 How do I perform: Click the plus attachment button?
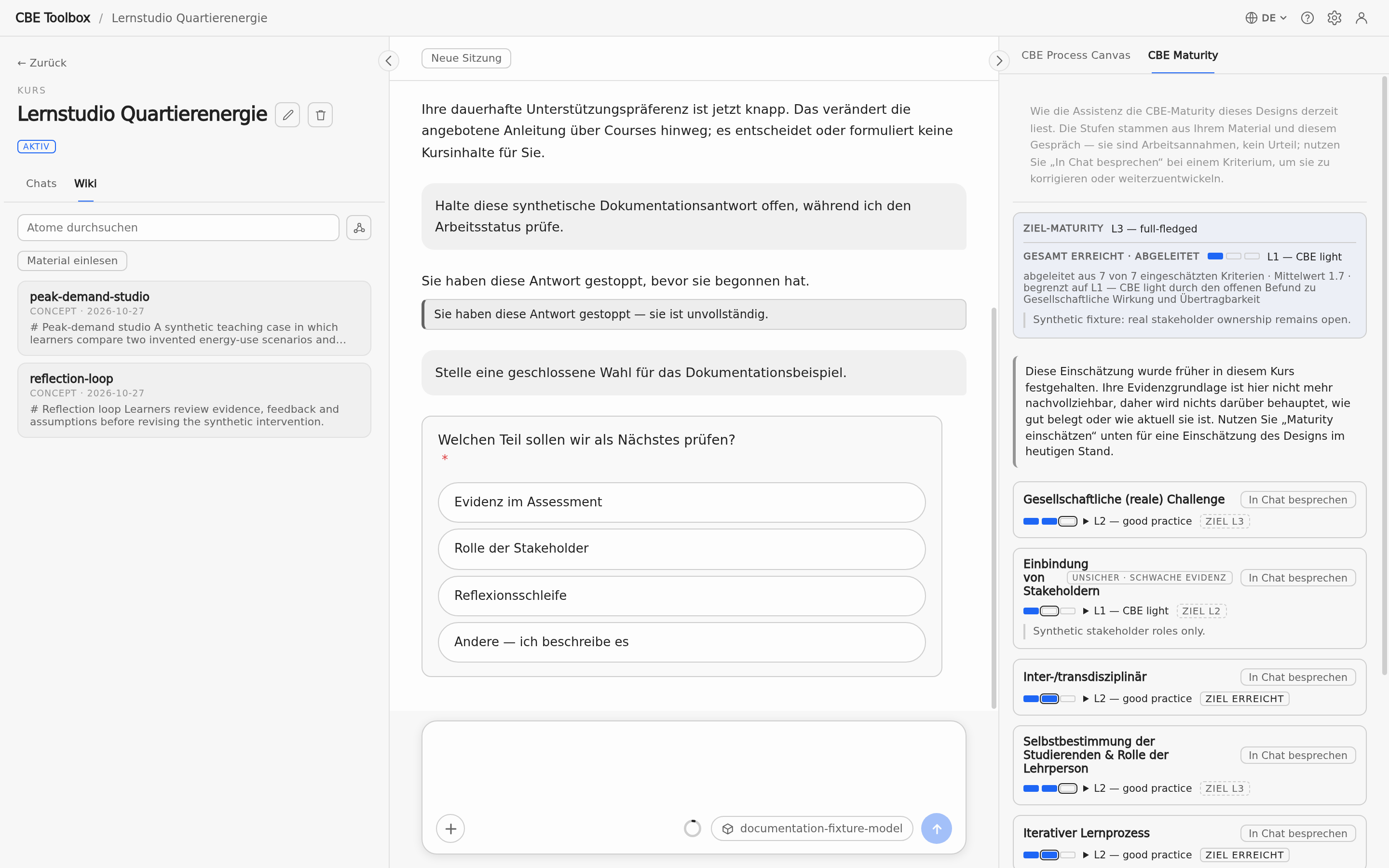450,828
